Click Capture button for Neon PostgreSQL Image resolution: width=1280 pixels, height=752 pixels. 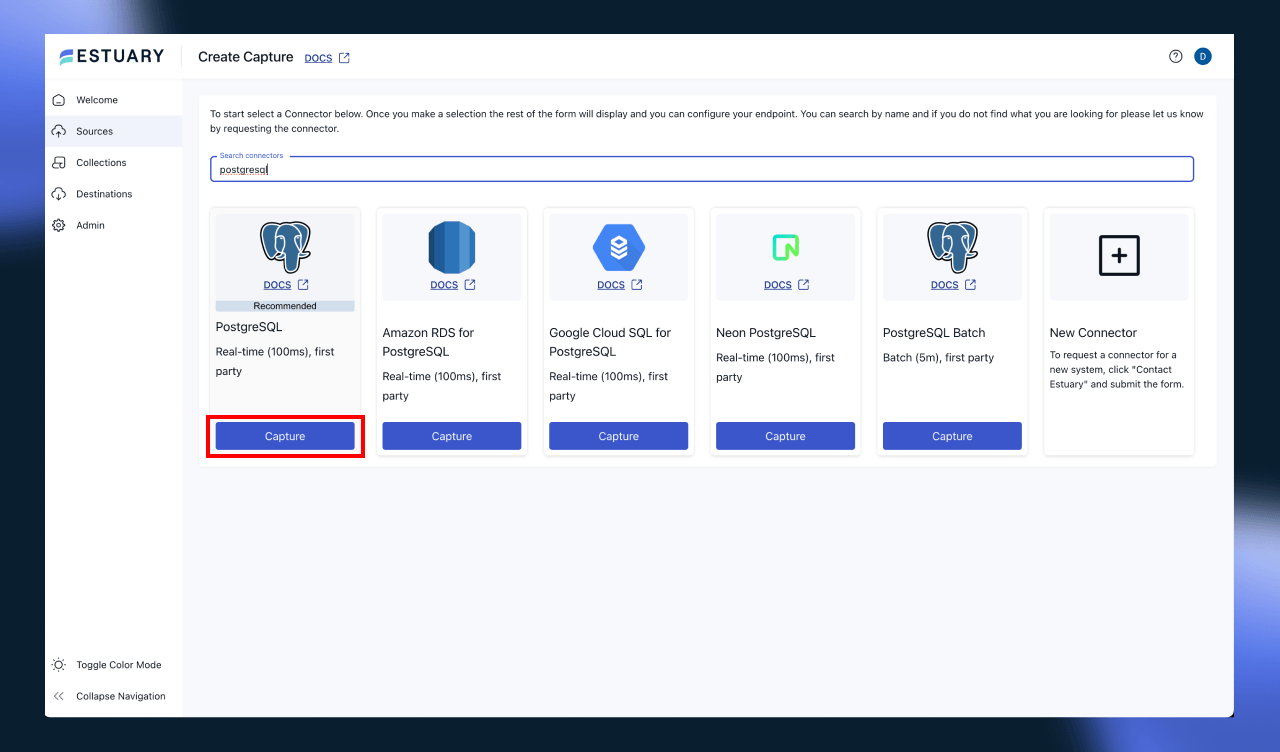[786, 436]
